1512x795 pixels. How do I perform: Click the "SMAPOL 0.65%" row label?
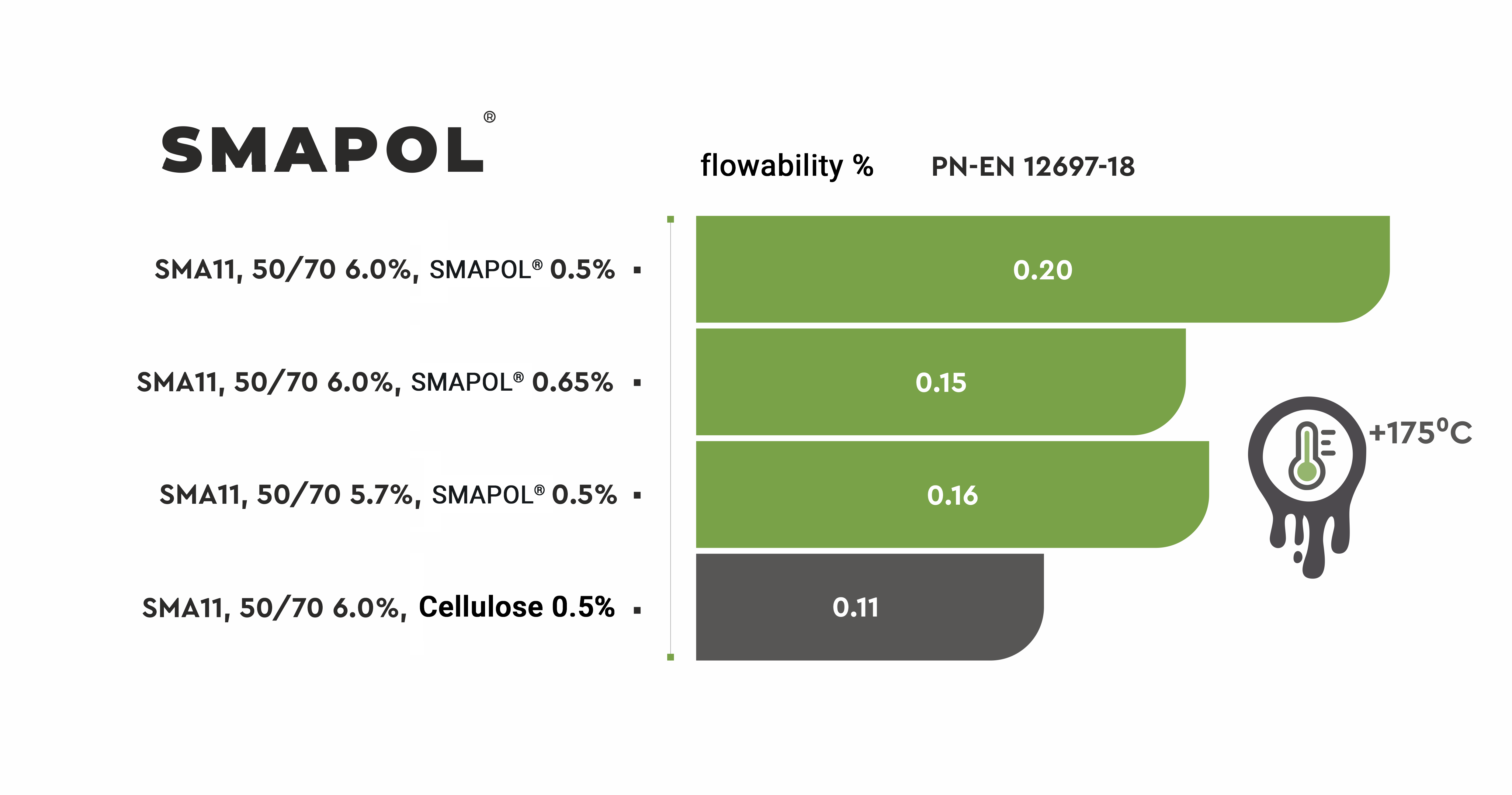pyautogui.click(x=512, y=382)
